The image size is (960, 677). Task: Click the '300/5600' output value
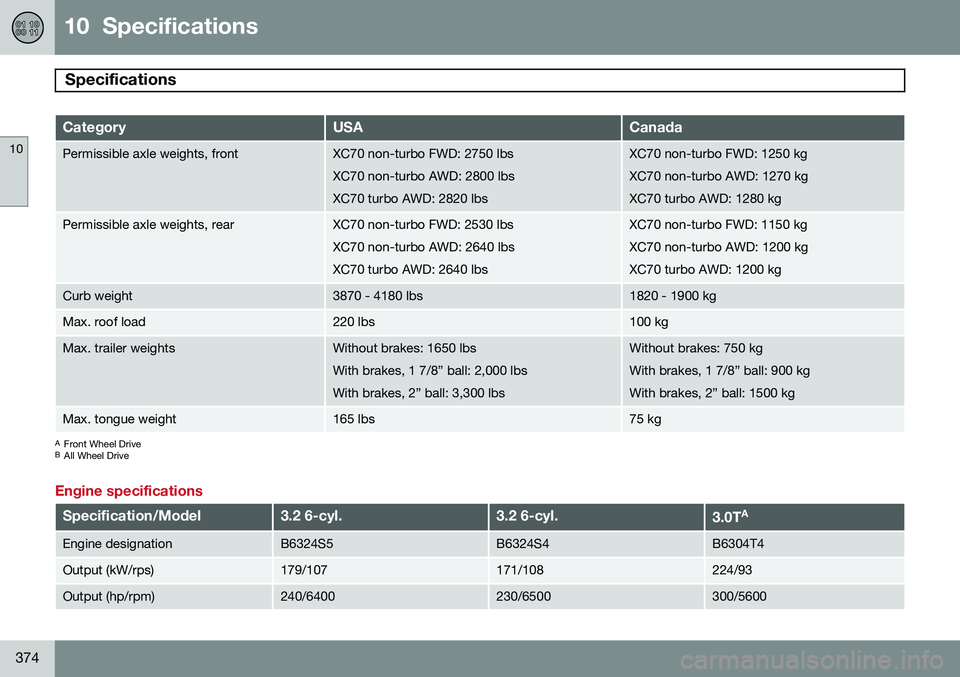pos(739,597)
